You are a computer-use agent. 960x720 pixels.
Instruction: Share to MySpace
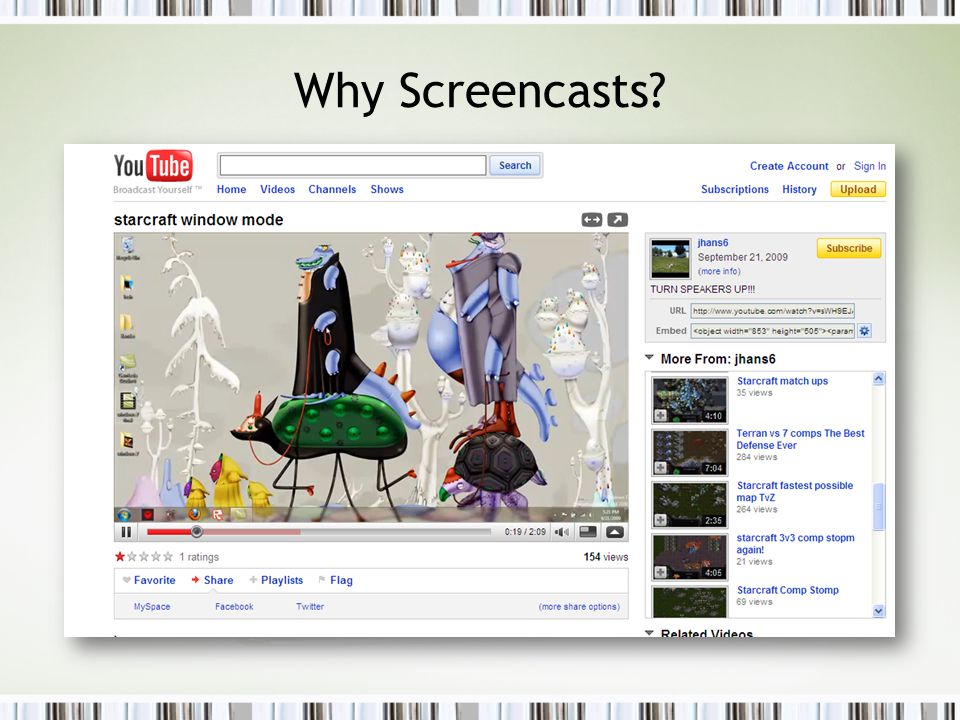[152, 606]
